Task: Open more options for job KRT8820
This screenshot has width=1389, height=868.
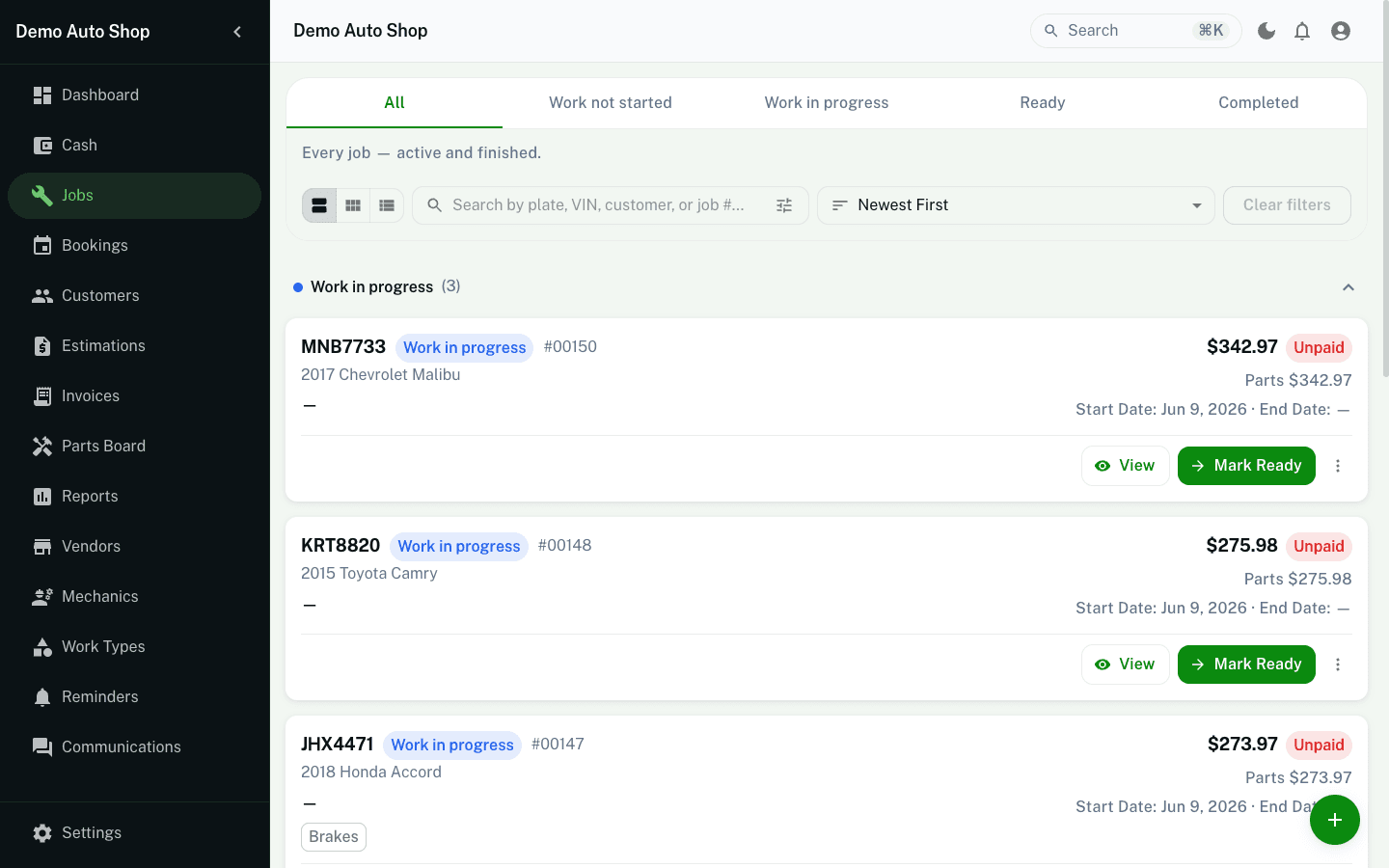Action: tap(1338, 665)
